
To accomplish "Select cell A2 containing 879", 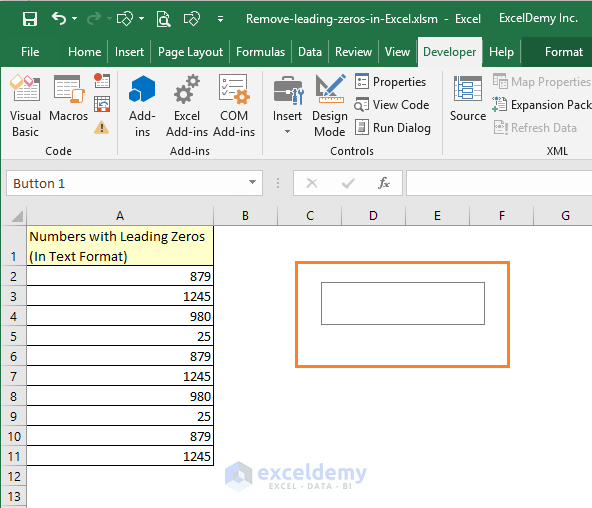I will 120,276.
